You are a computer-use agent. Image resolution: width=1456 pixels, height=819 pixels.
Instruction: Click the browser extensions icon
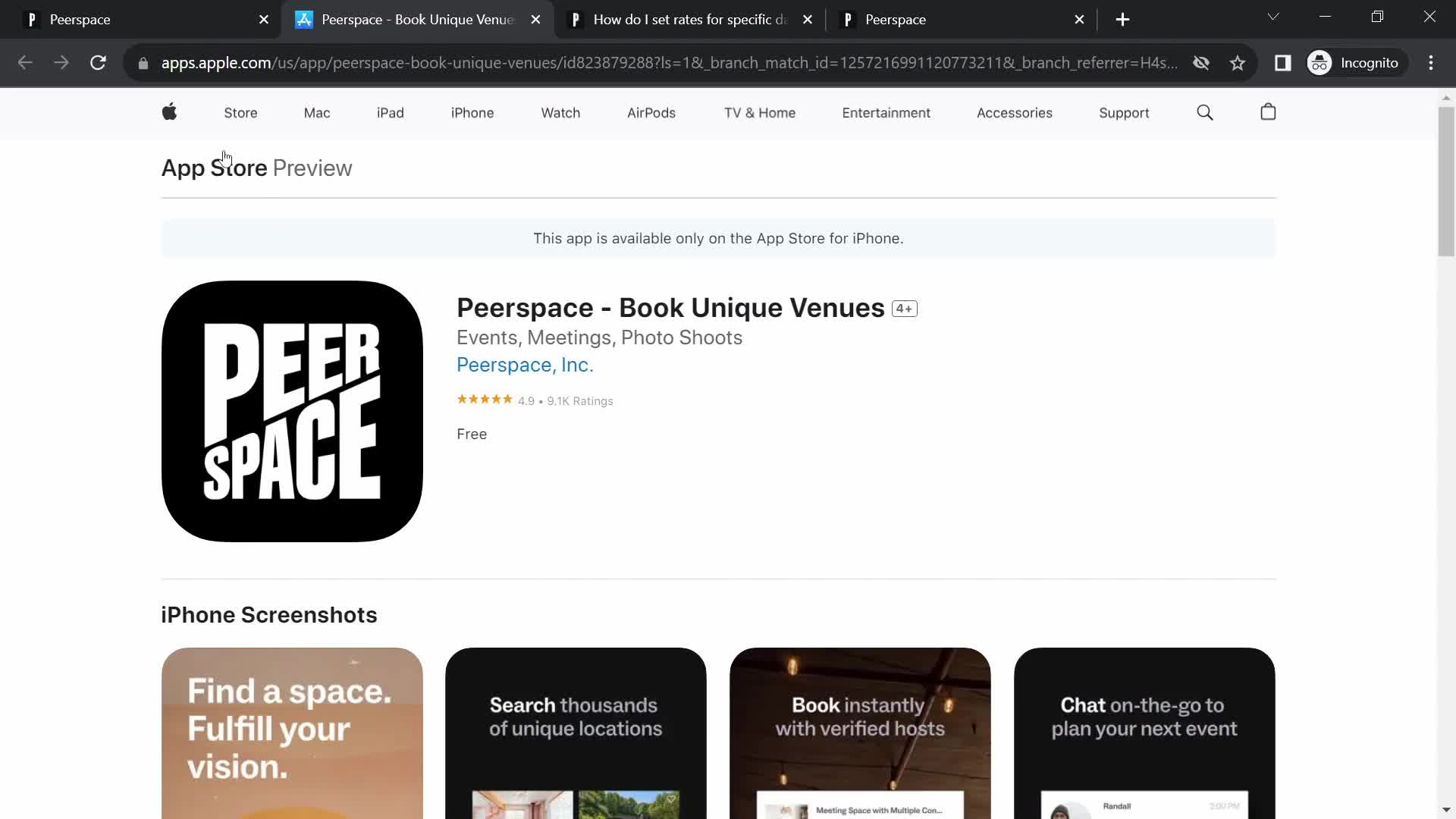click(1283, 62)
